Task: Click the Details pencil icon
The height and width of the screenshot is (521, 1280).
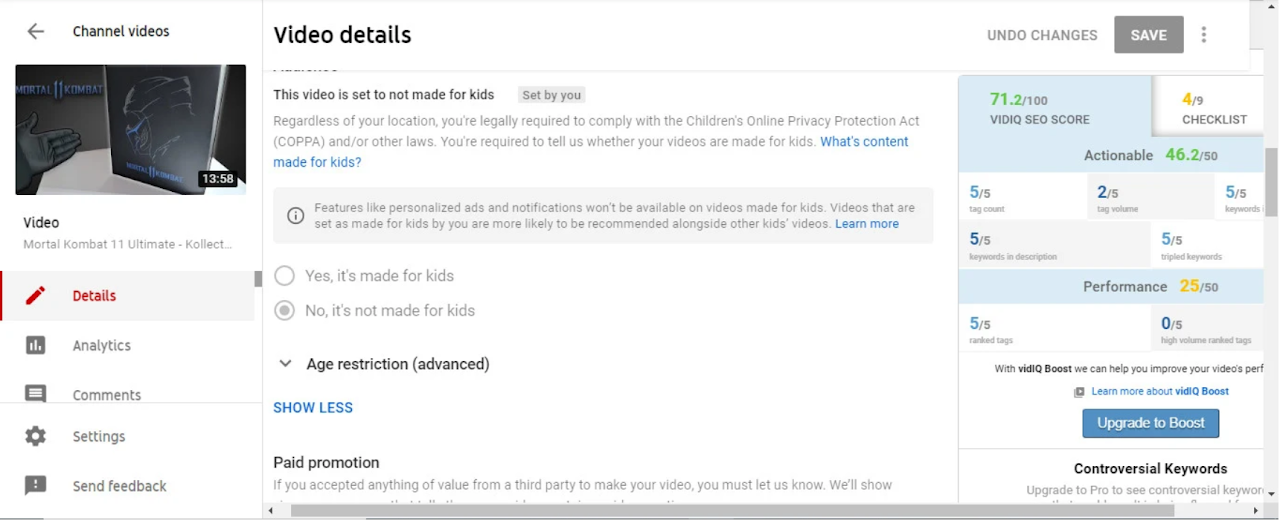Action: (x=36, y=296)
